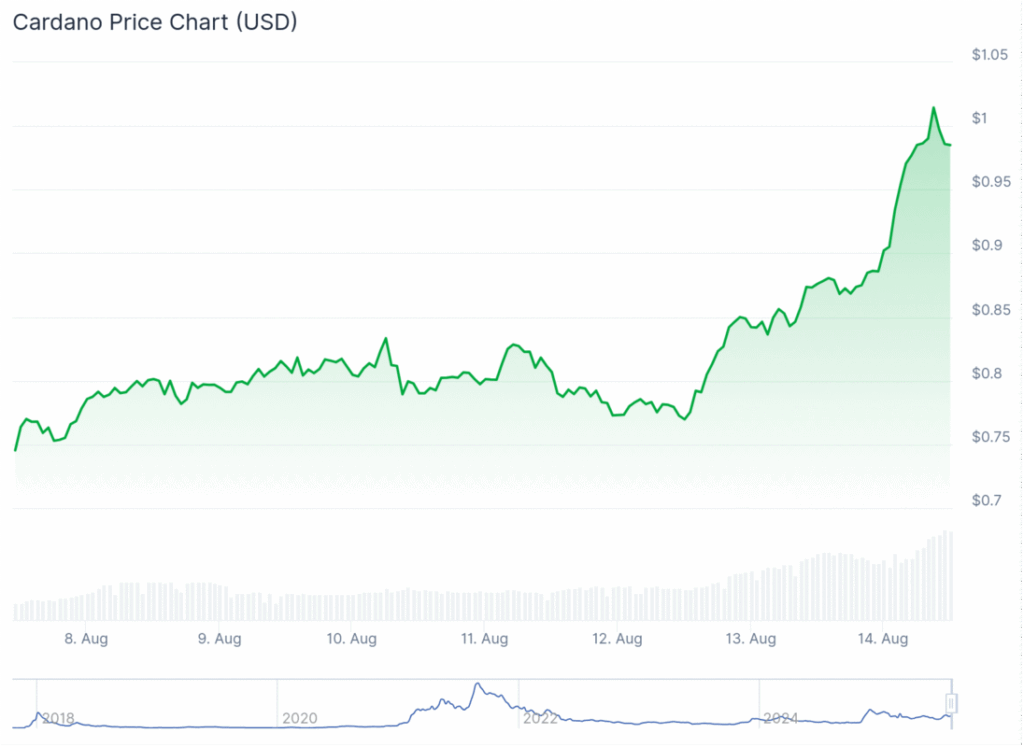This screenshot has width=1024, height=747.
Task: Click the $0.85 price axis label
Action: click(x=991, y=310)
